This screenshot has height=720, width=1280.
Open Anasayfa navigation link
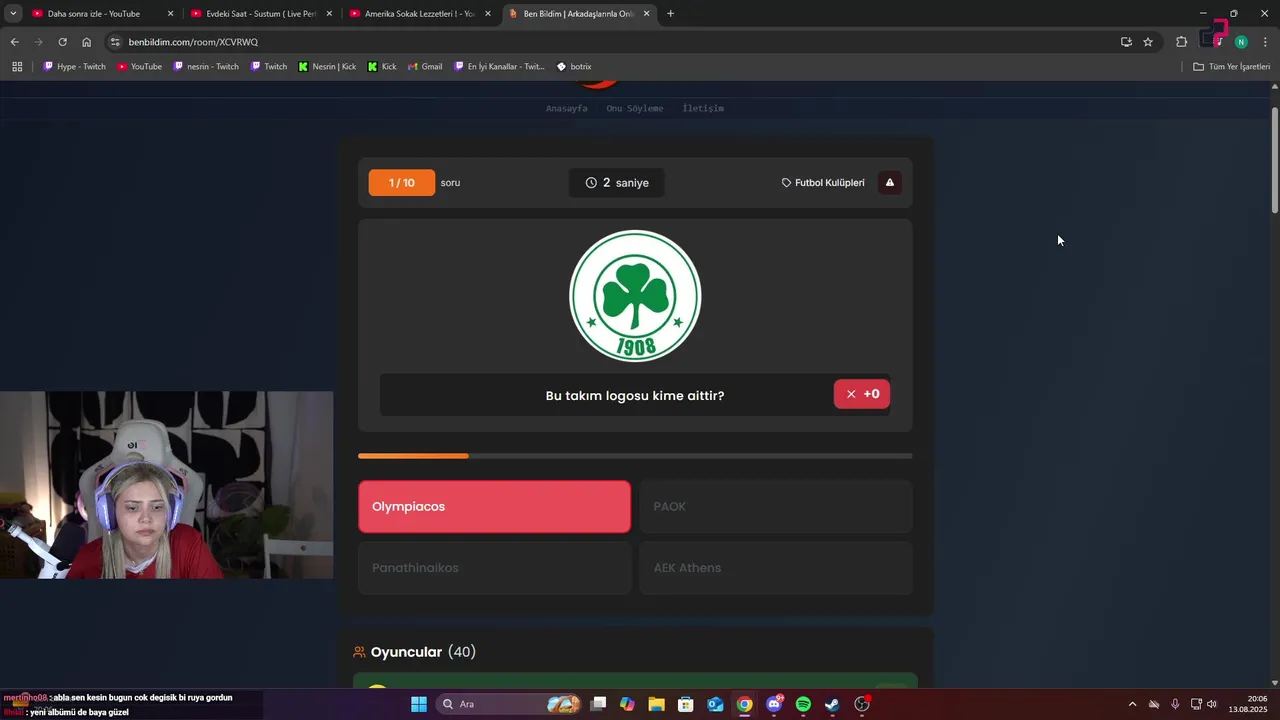pos(566,108)
